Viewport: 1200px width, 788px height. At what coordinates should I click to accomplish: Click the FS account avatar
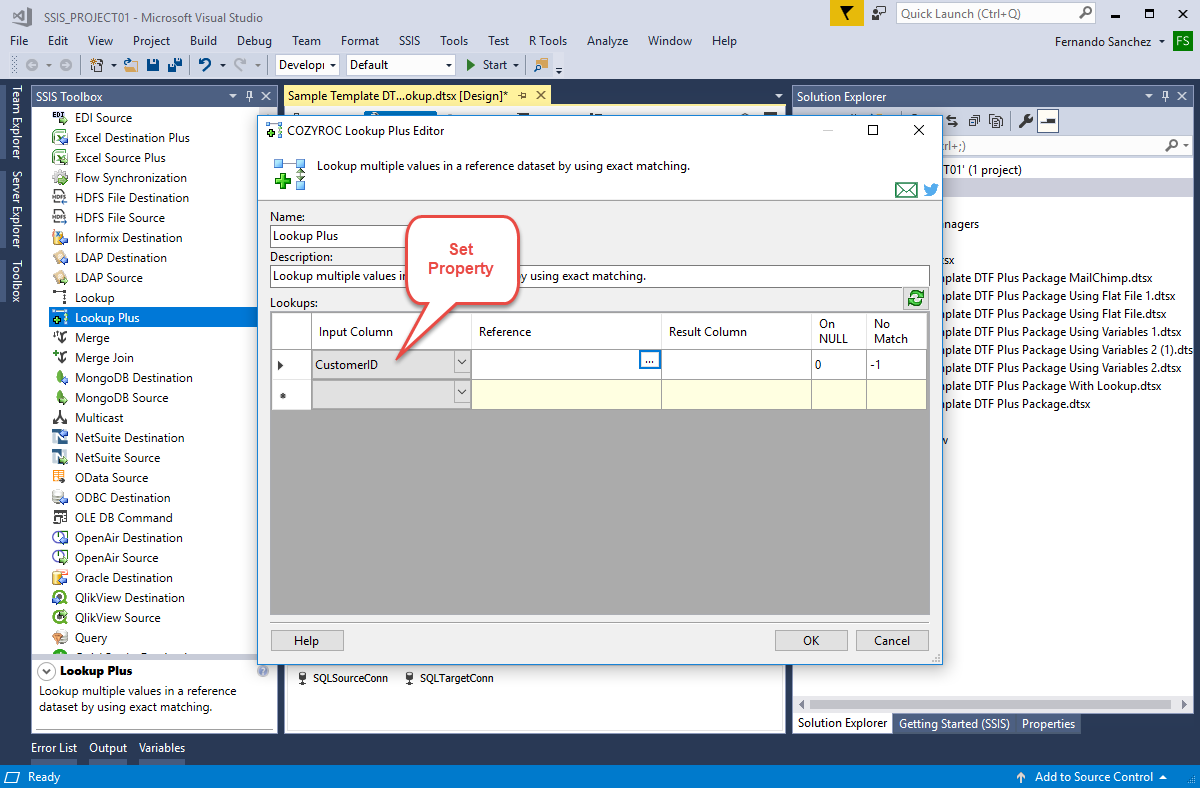(1182, 41)
